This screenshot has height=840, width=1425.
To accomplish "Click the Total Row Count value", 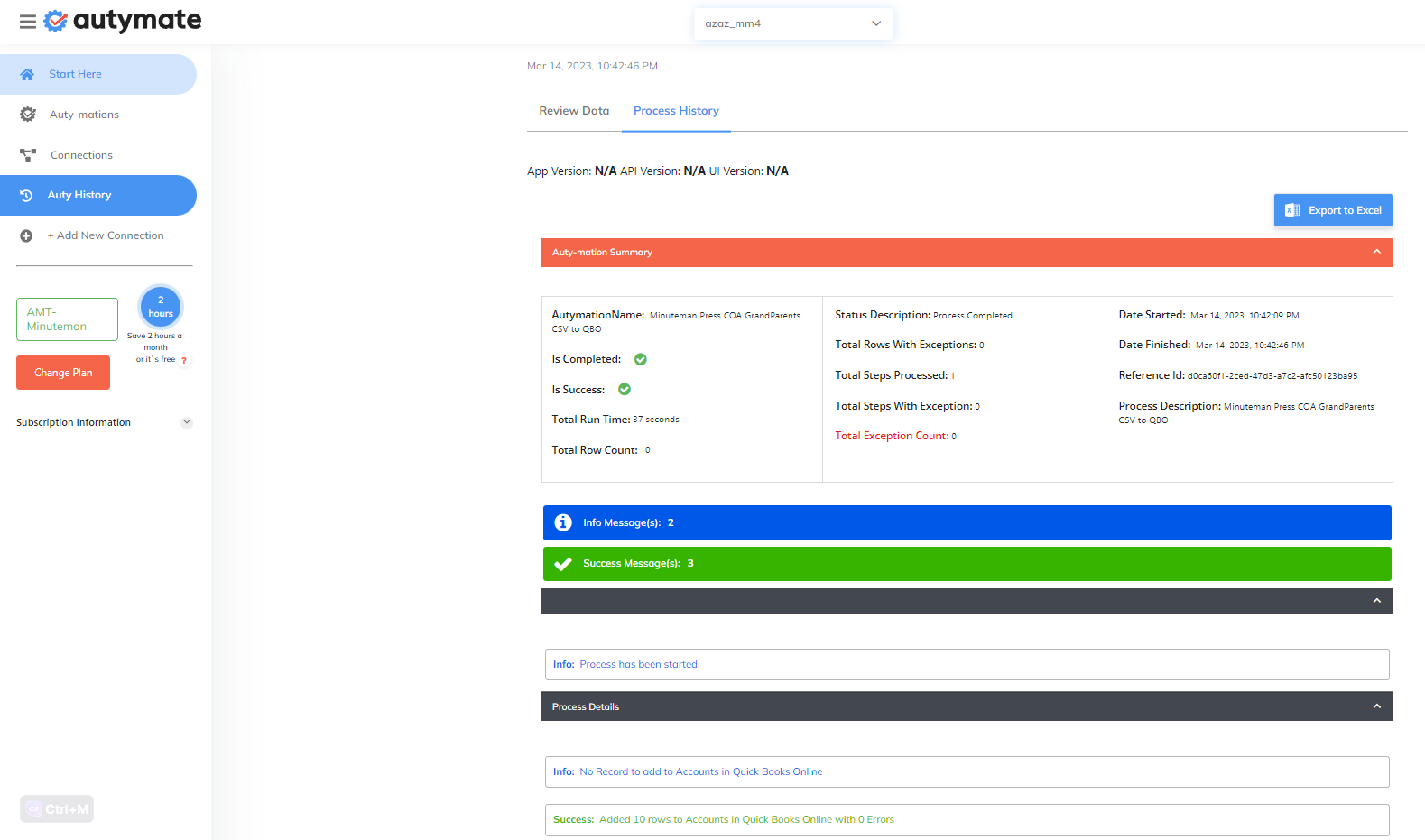I will tap(645, 450).
